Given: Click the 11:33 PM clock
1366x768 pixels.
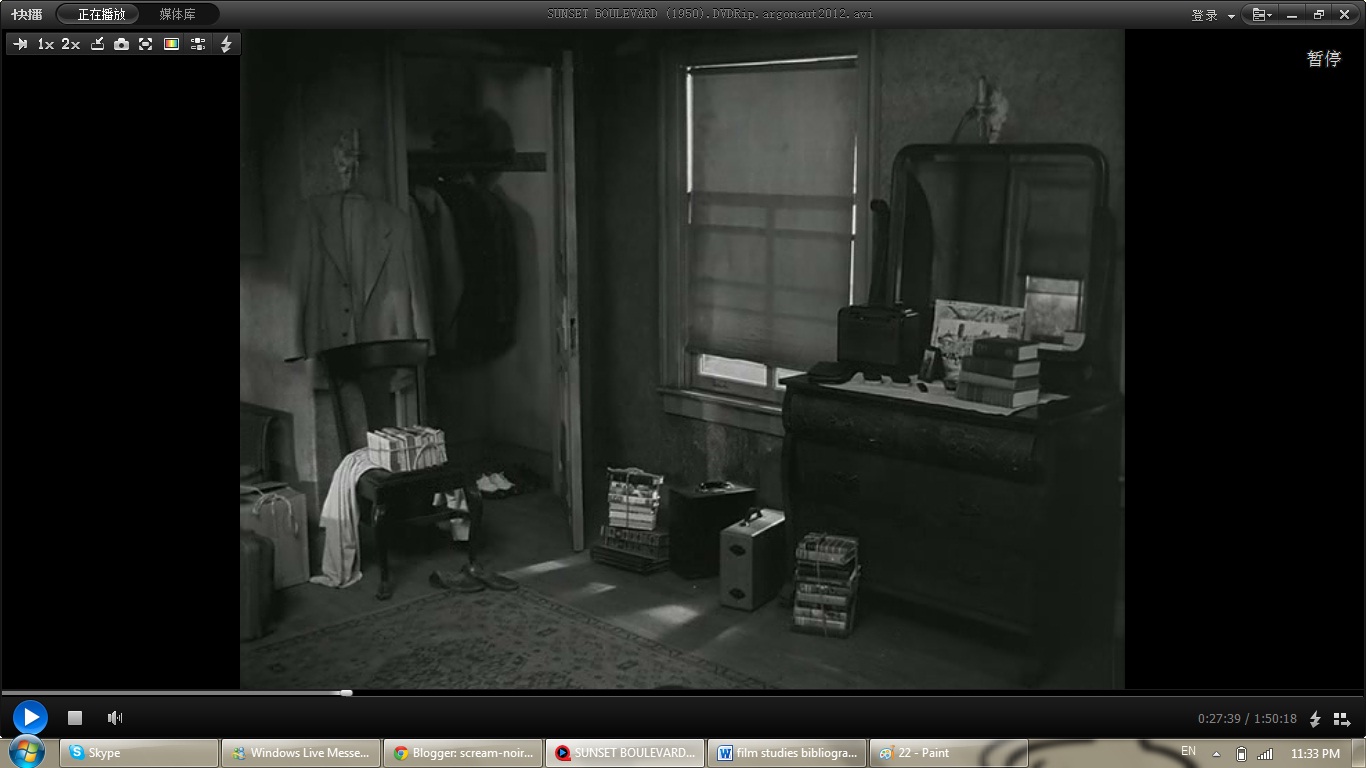Looking at the screenshot, I should tap(1315, 753).
